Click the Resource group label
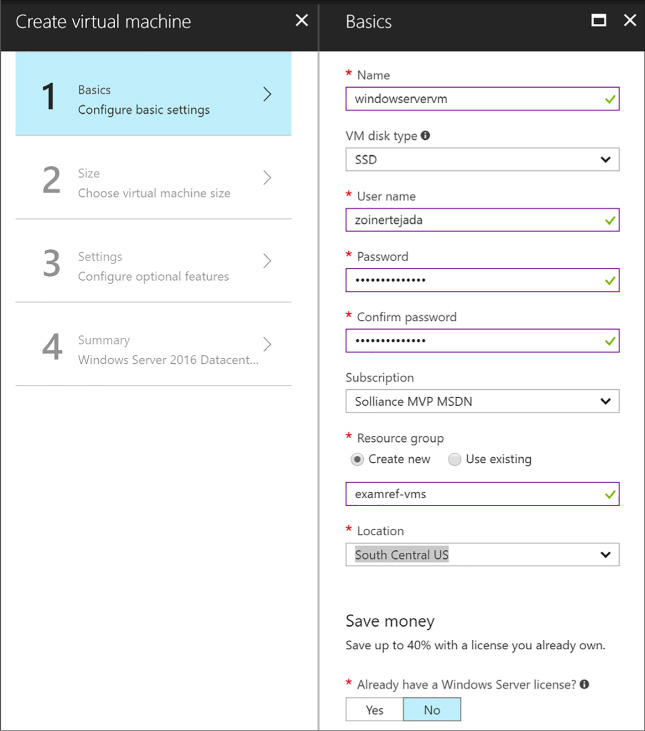The image size is (645, 731). coord(400,438)
